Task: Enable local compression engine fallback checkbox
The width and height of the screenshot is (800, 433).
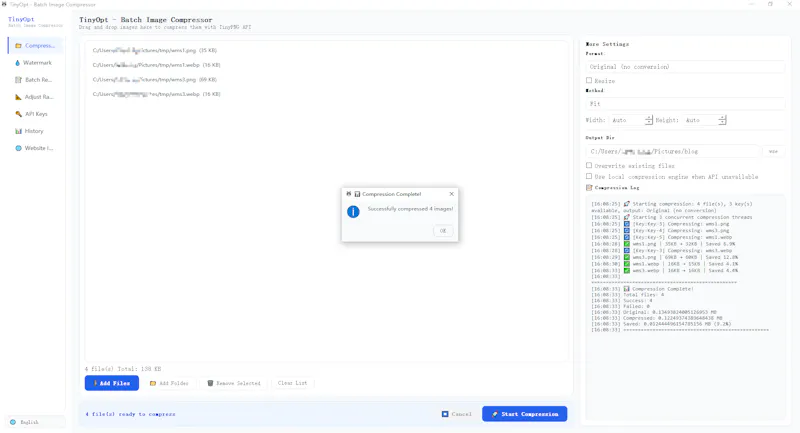Action: (x=589, y=176)
